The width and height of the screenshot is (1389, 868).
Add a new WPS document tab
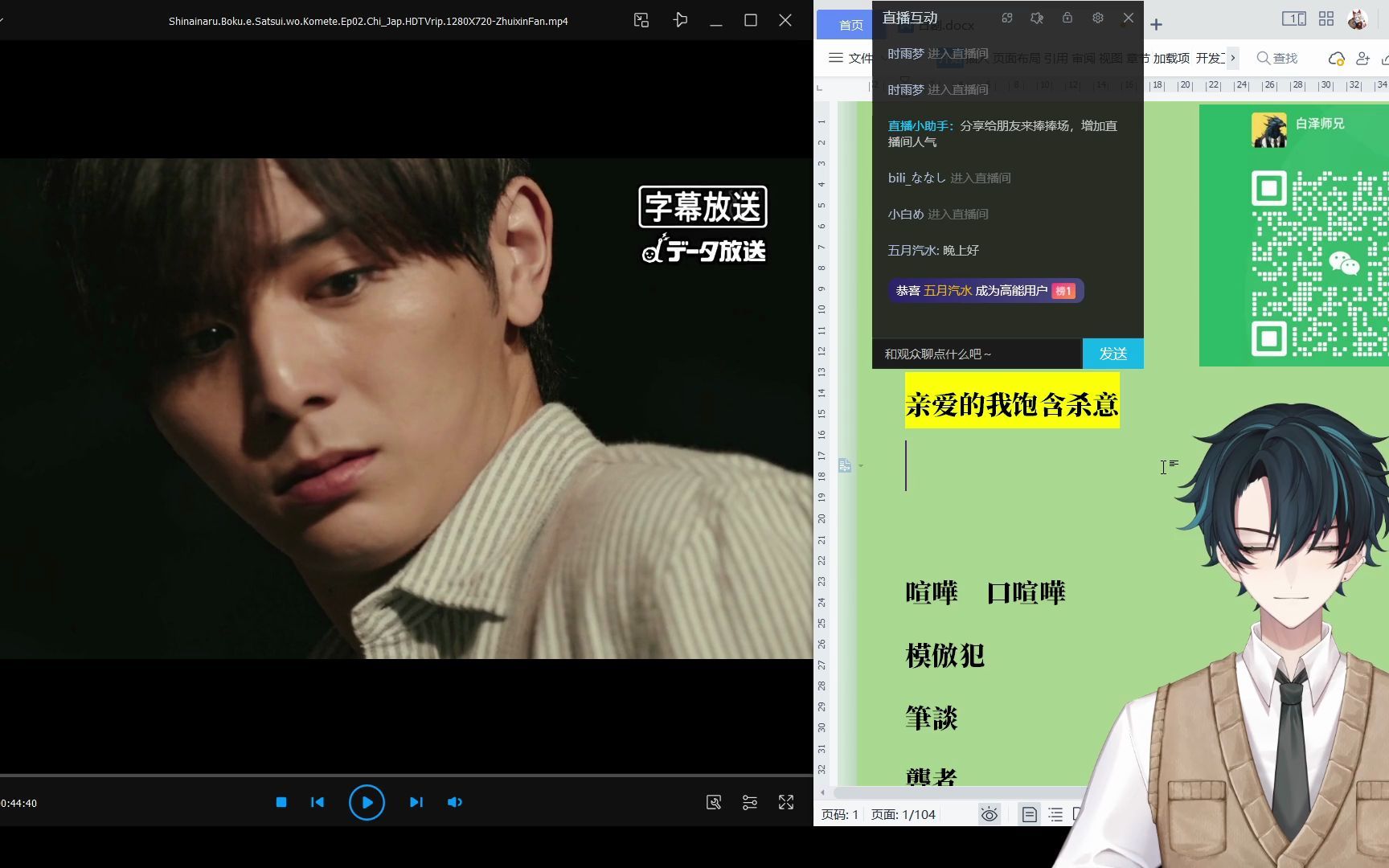(1156, 25)
